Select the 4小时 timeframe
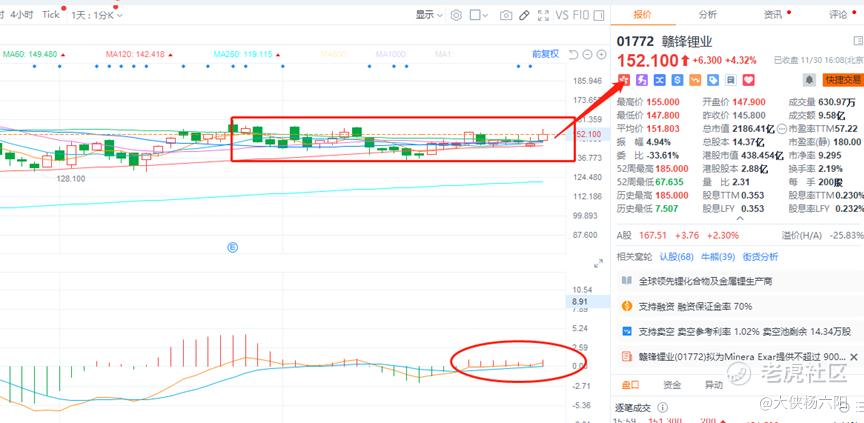This screenshot has width=864, height=423. pyautogui.click(x=21, y=15)
